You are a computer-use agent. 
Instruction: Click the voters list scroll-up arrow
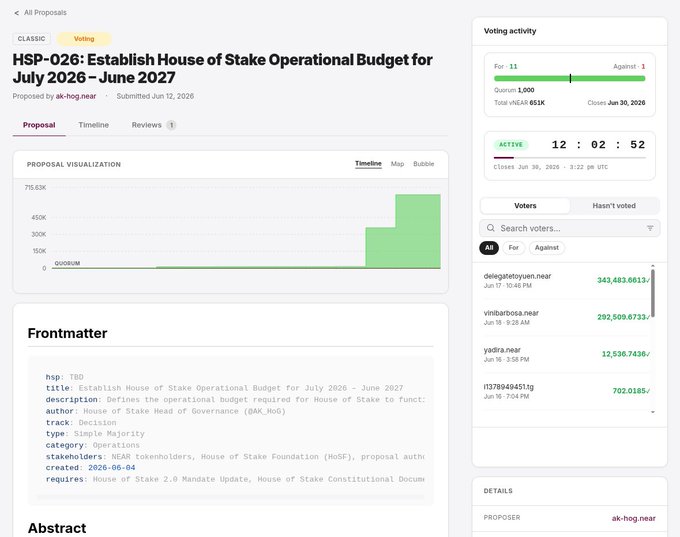[x=653, y=265]
